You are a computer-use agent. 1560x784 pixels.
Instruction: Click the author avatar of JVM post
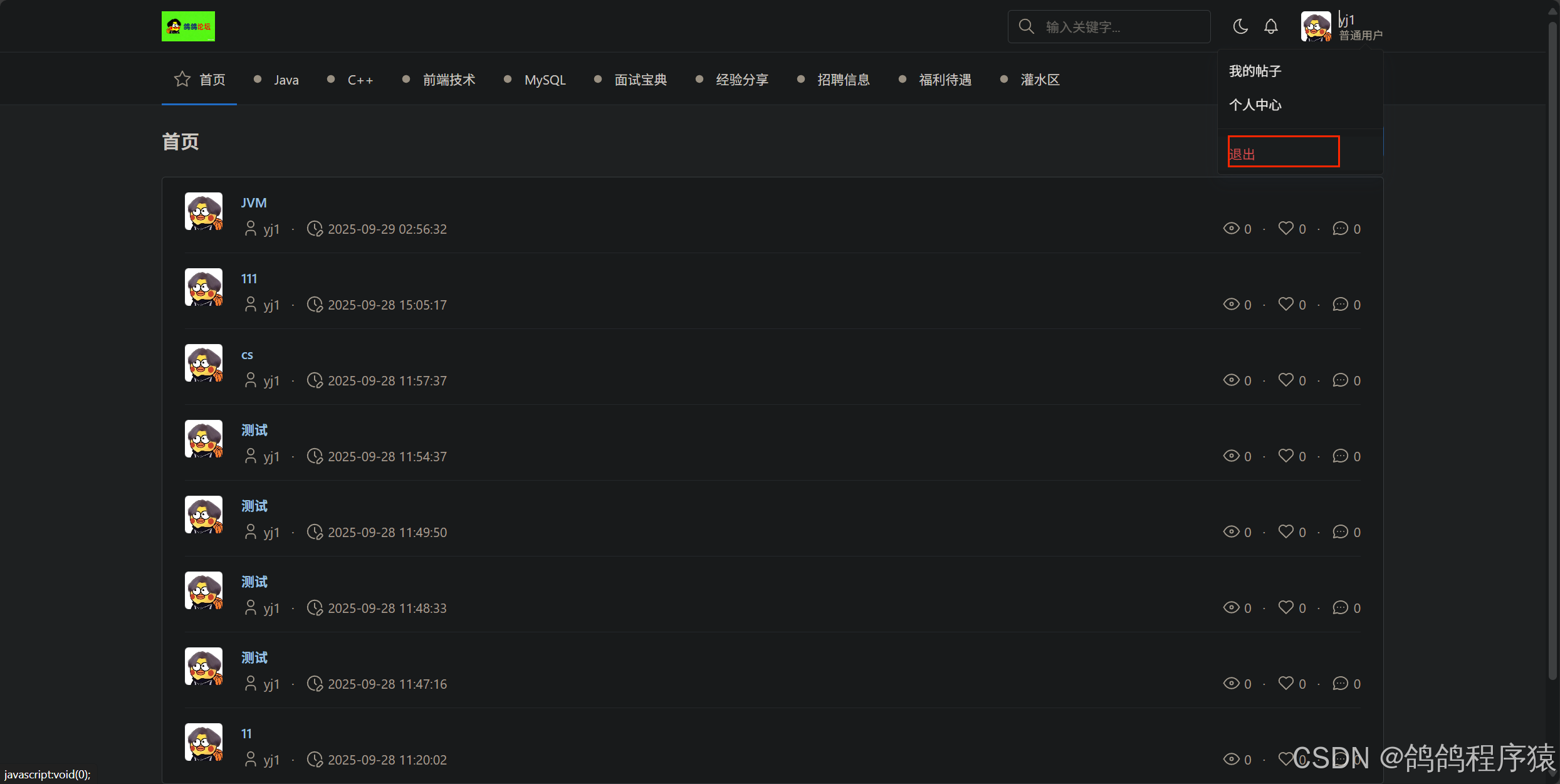tap(204, 212)
